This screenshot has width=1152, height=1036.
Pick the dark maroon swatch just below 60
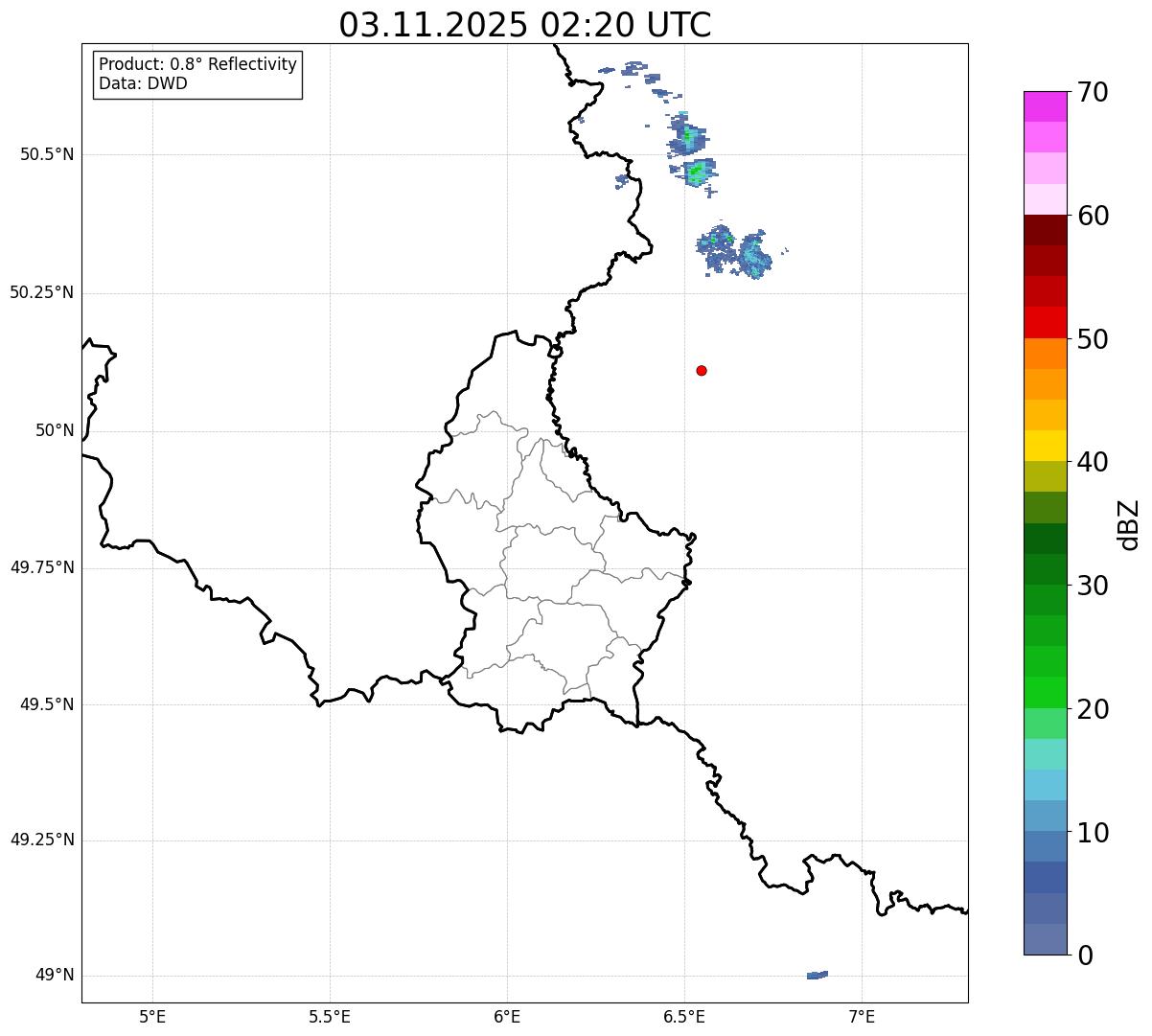point(1045,230)
